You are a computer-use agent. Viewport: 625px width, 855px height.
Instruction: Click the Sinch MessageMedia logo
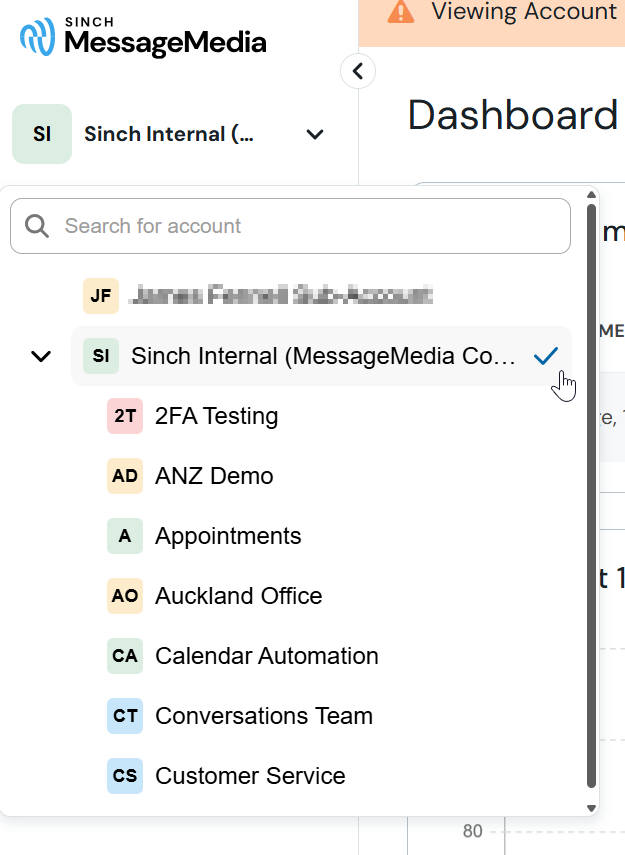point(143,37)
